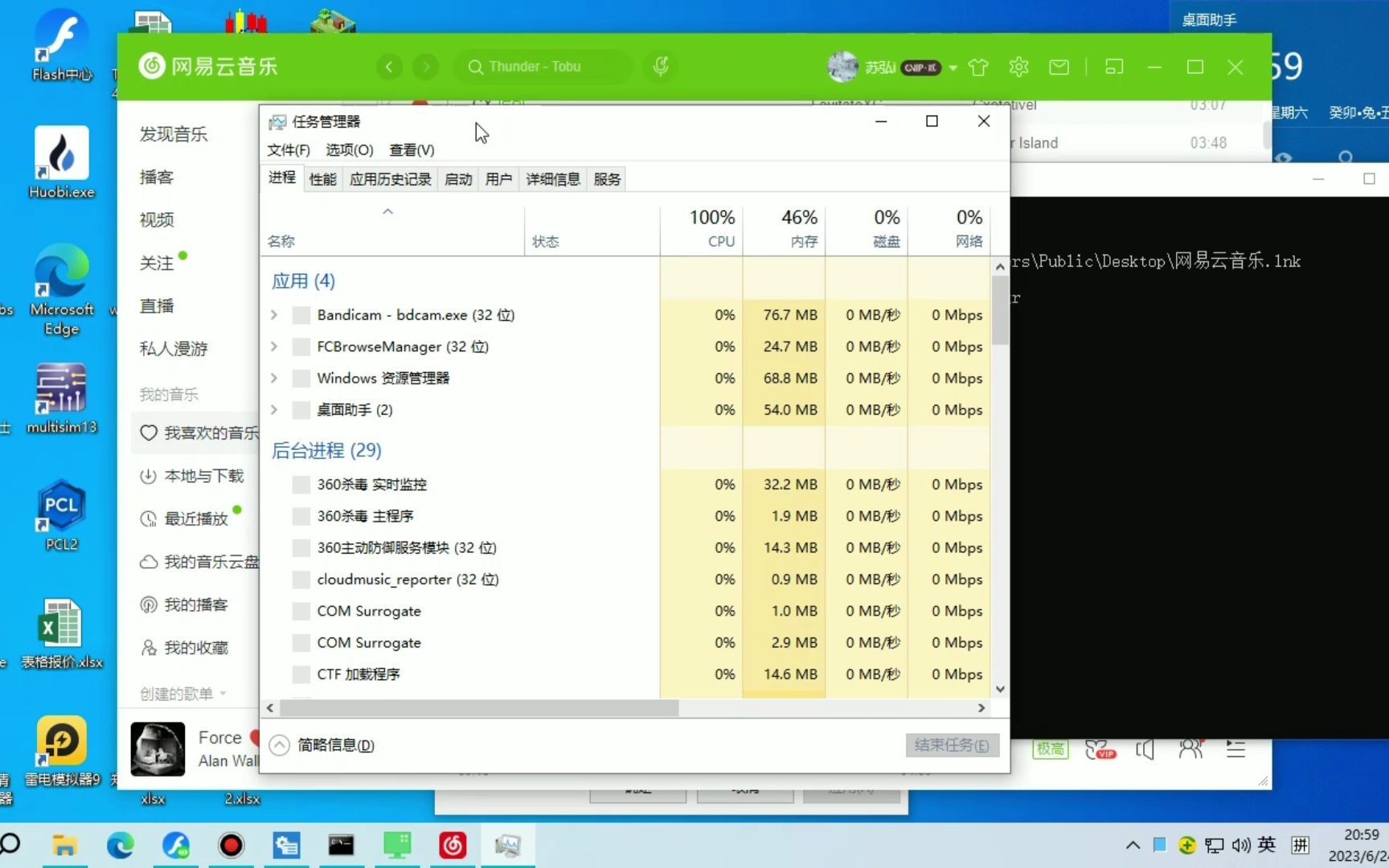Open Flash Center desktop shortcut
The height and width of the screenshot is (868, 1389).
click(62, 47)
